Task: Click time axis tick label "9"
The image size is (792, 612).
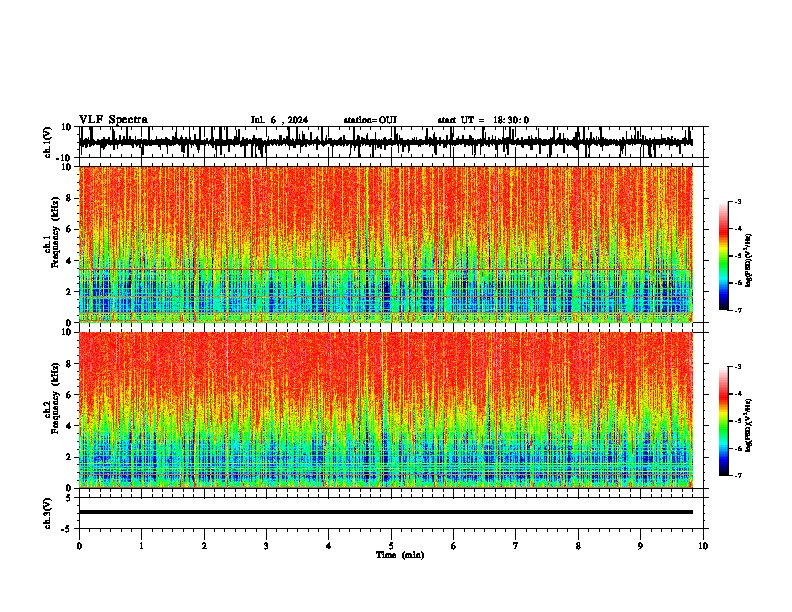Action: (x=640, y=546)
